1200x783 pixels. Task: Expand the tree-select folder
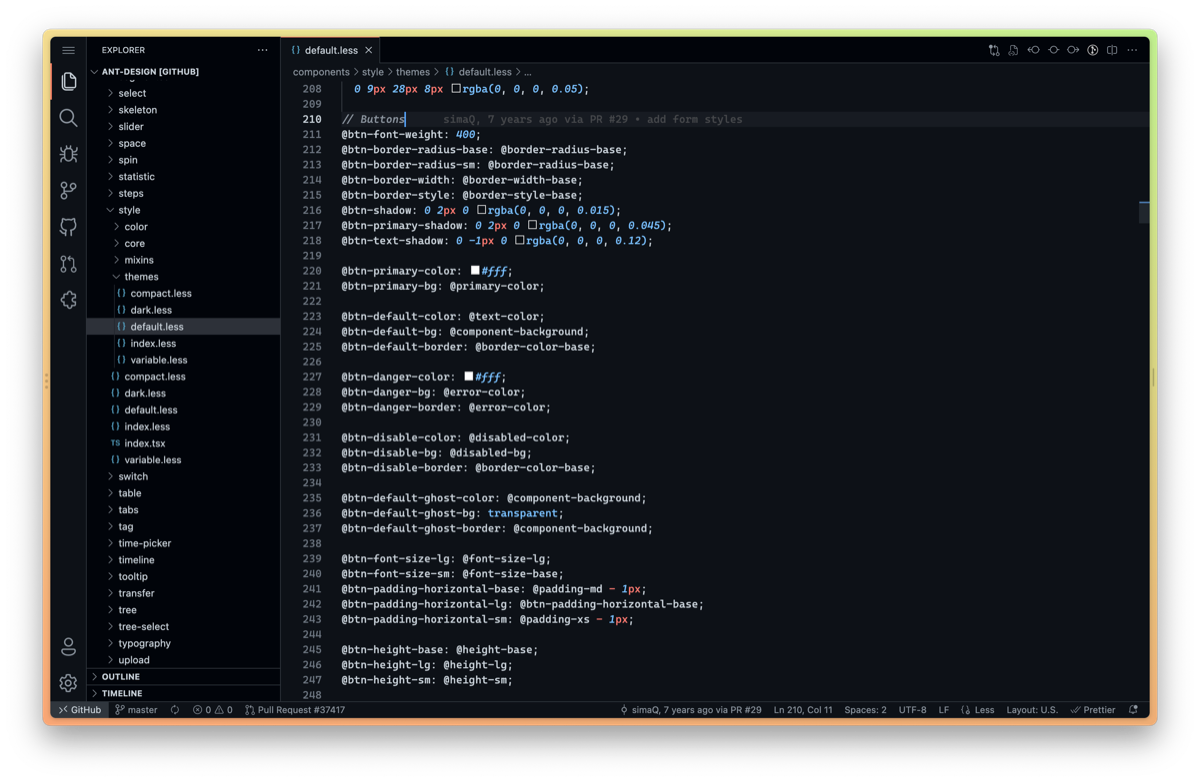183,627
